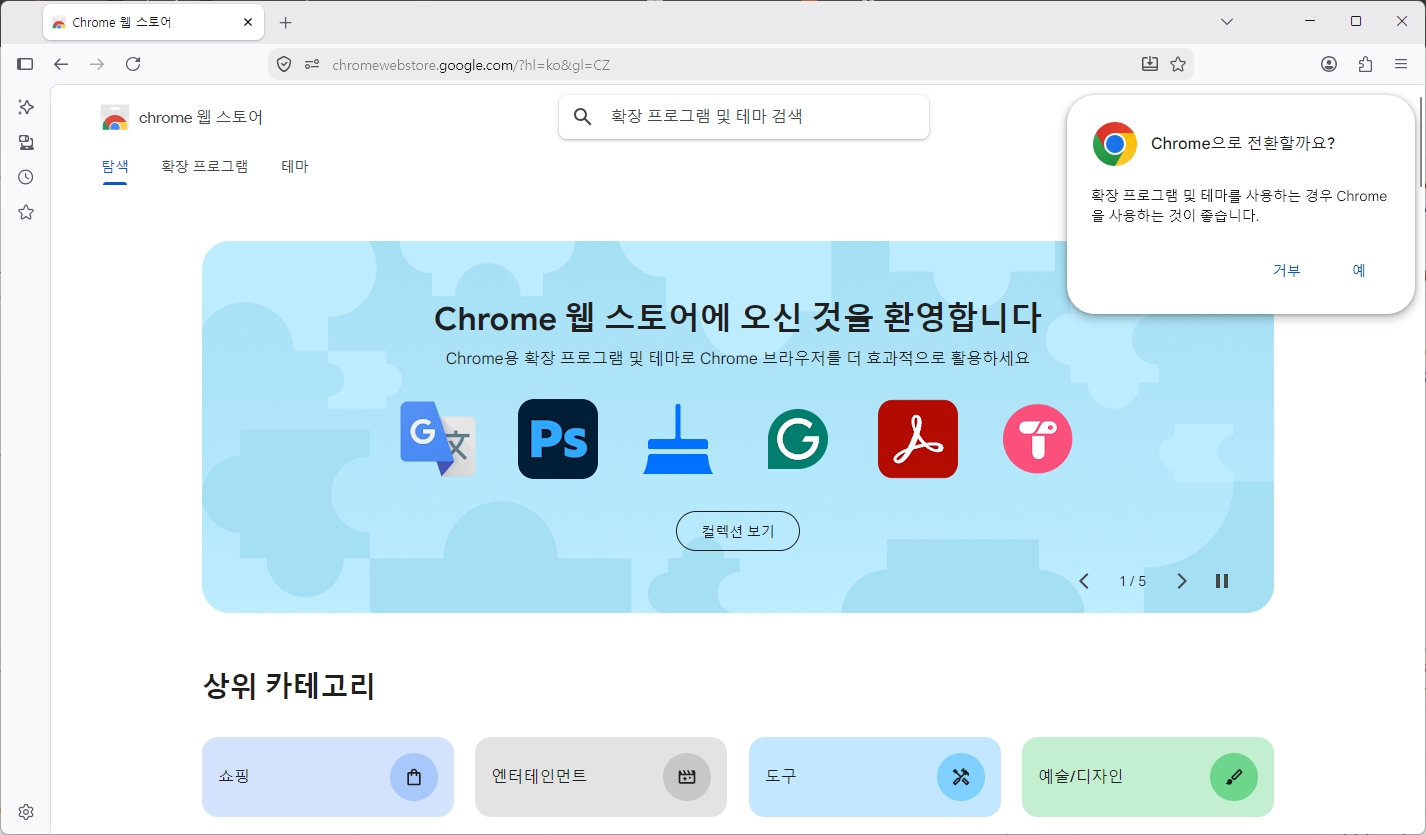The height and width of the screenshot is (835, 1426).
Task: Select the Chrome 웹 스토어 browser tab
Action: 153,22
